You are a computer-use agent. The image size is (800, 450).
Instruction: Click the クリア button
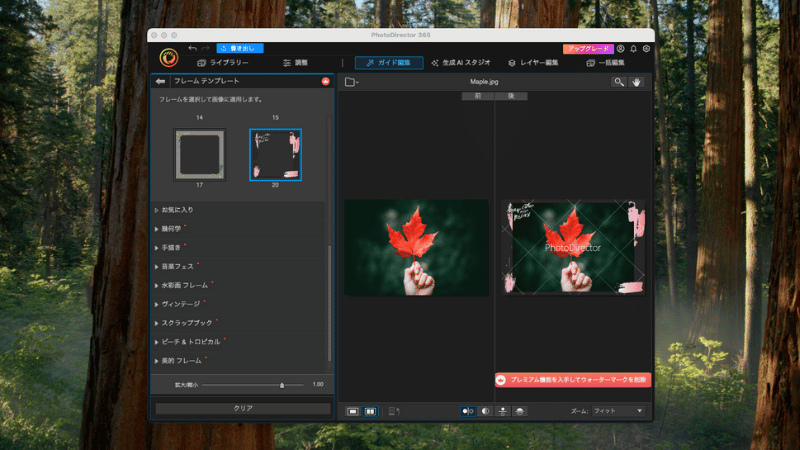243,408
